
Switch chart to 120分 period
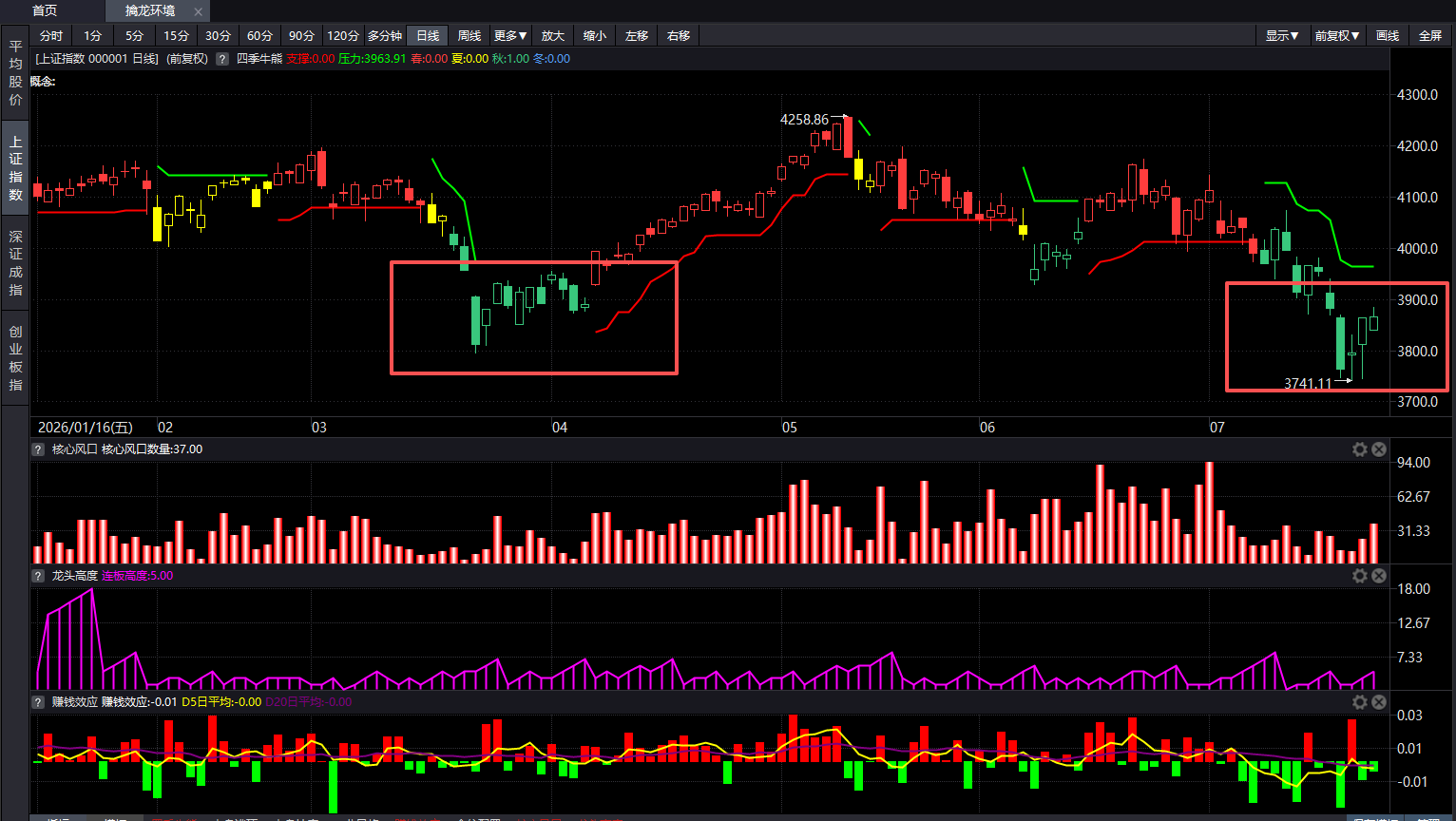click(343, 35)
